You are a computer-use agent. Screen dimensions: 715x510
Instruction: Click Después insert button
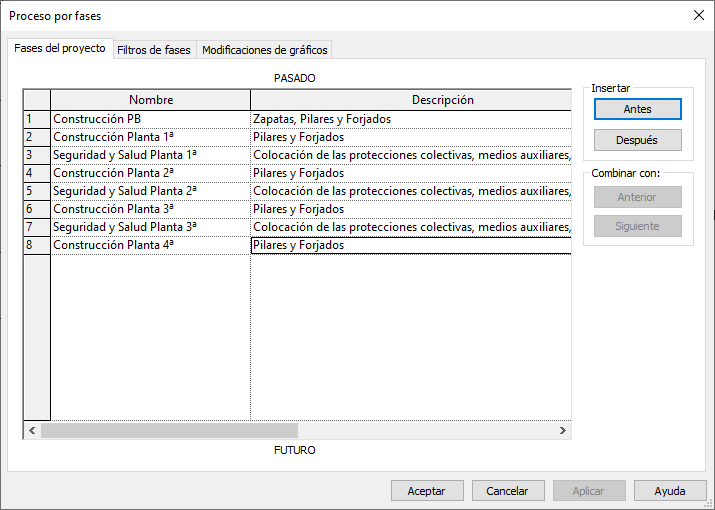637,140
